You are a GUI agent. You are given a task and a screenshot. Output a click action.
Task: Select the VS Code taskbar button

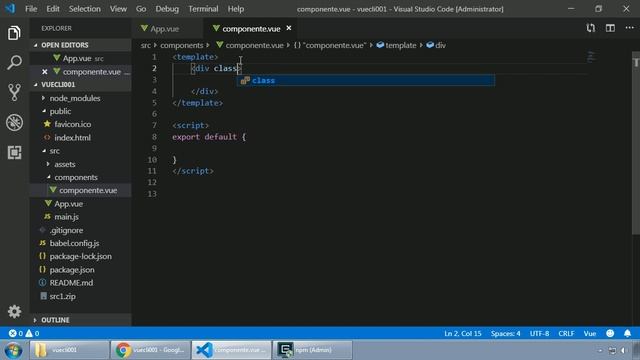click(231, 350)
